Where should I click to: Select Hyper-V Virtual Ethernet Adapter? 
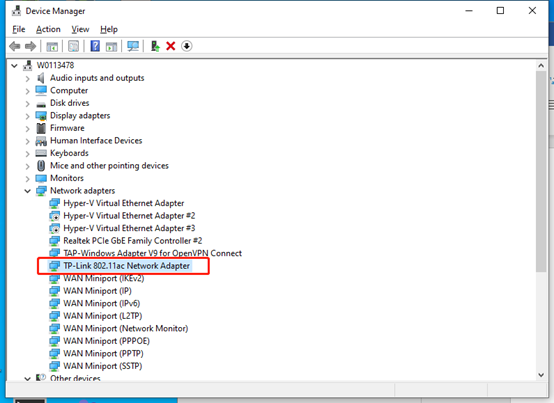124,203
